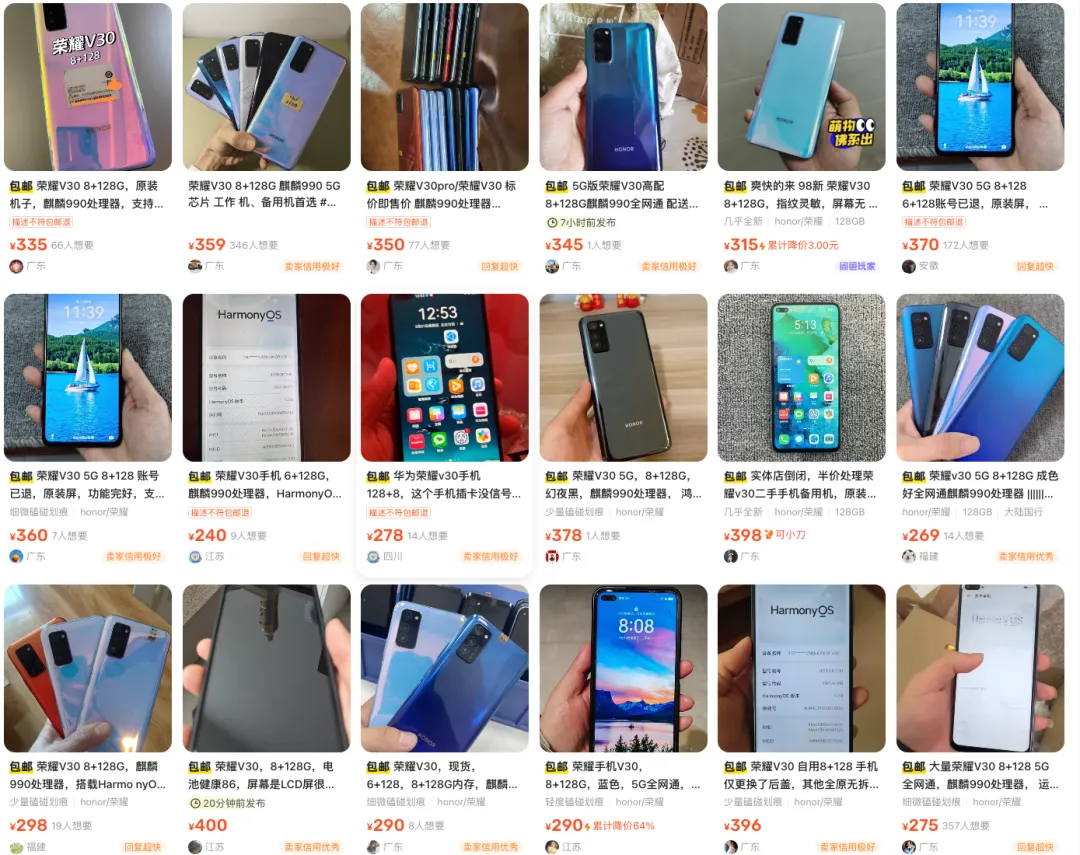Open the 8:08 lock-screen phone photo
The width and height of the screenshot is (1080, 855).
623,668
